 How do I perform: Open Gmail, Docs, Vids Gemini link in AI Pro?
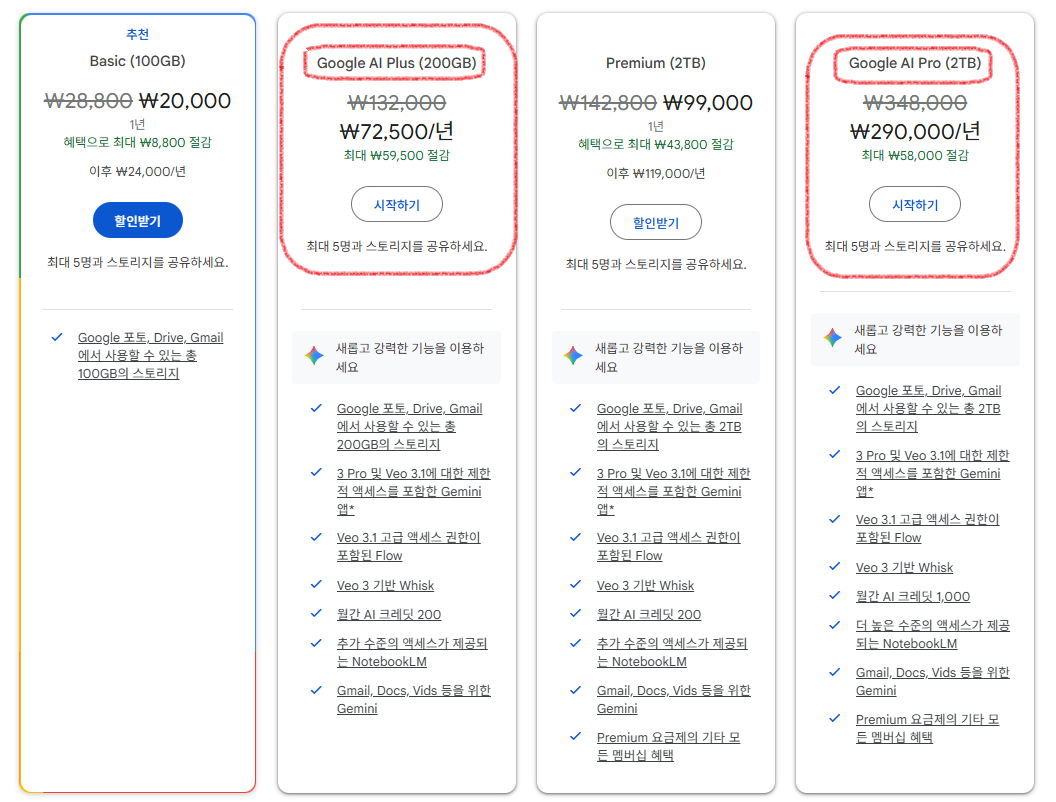(932, 681)
